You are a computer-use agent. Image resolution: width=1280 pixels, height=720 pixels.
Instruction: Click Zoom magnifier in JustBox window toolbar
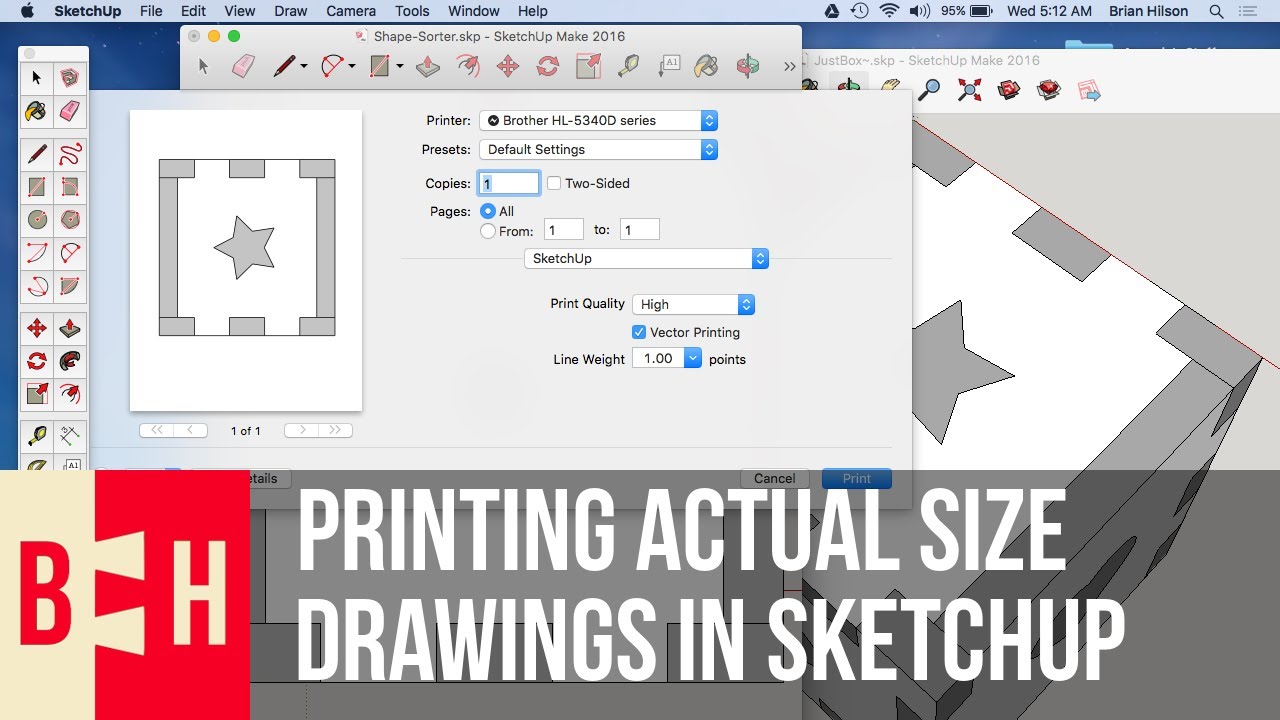point(929,90)
